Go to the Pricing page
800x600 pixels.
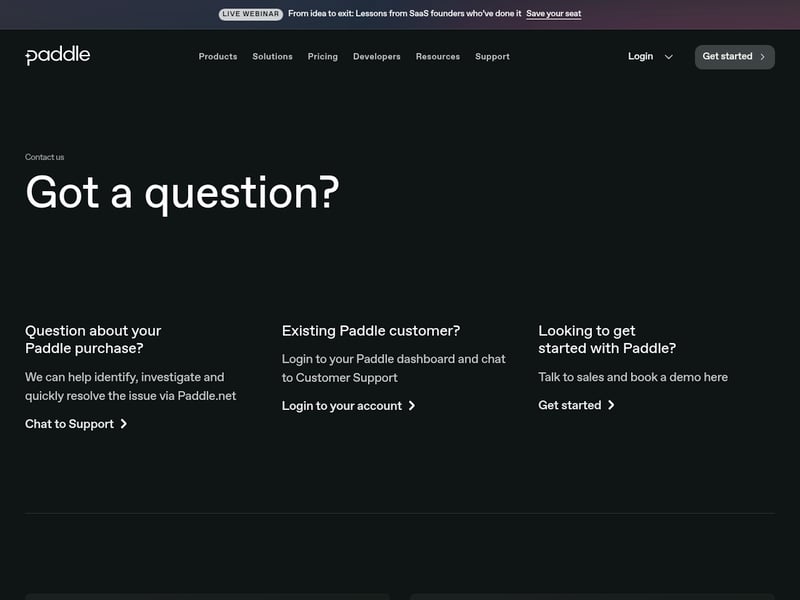coord(322,57)
